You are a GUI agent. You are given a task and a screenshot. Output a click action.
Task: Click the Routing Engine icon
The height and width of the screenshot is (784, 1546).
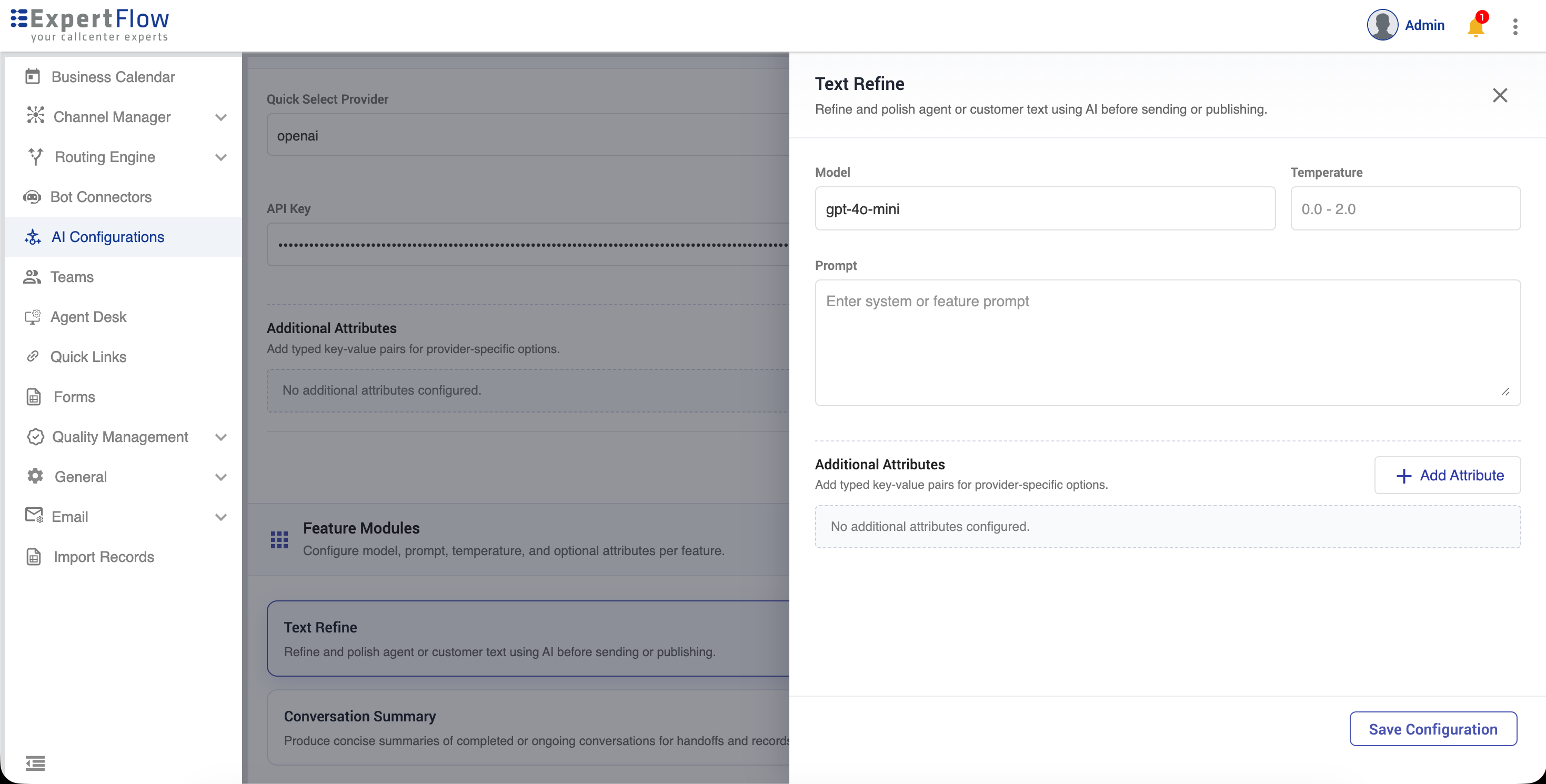36,156
